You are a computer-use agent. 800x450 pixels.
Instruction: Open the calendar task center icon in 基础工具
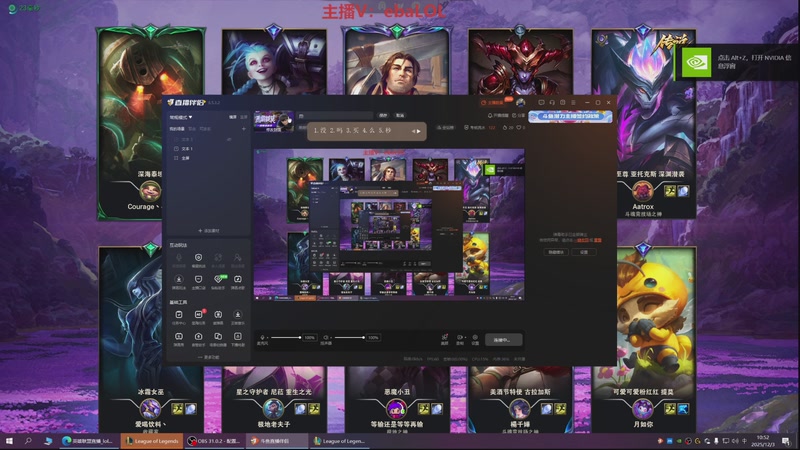click(x=179, y=317)
